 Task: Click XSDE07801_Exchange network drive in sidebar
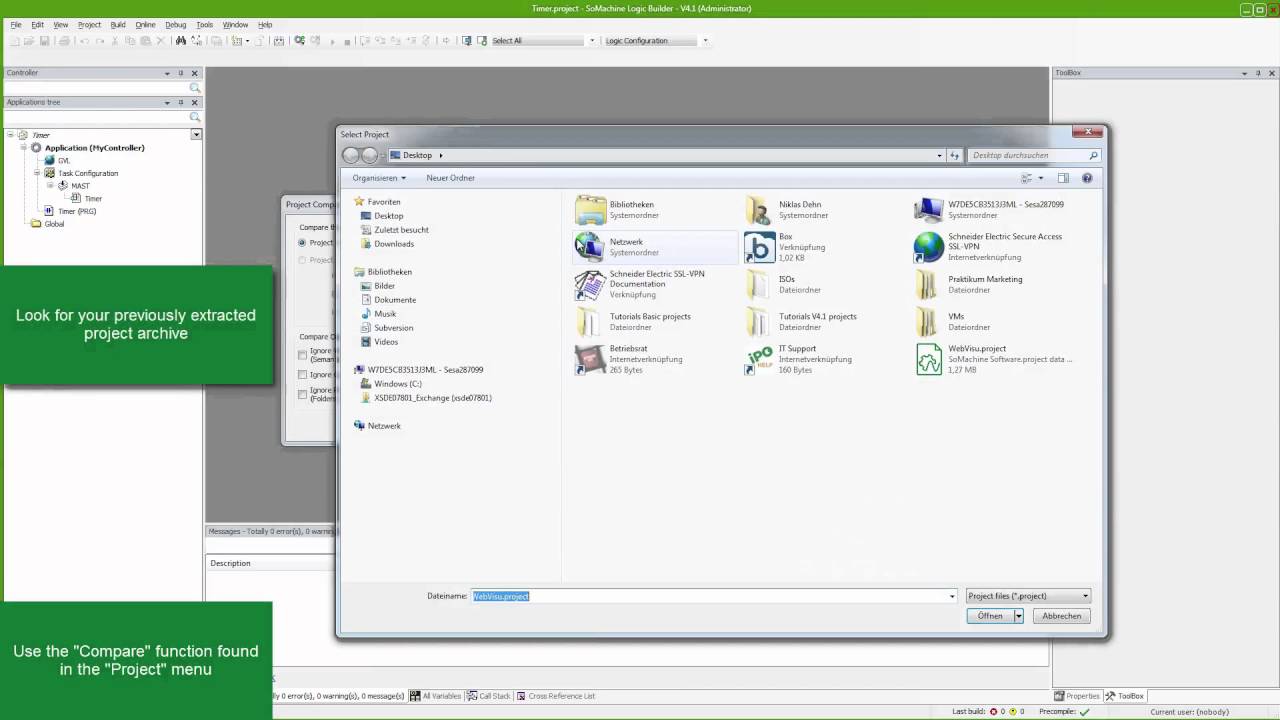coord(432,398)
